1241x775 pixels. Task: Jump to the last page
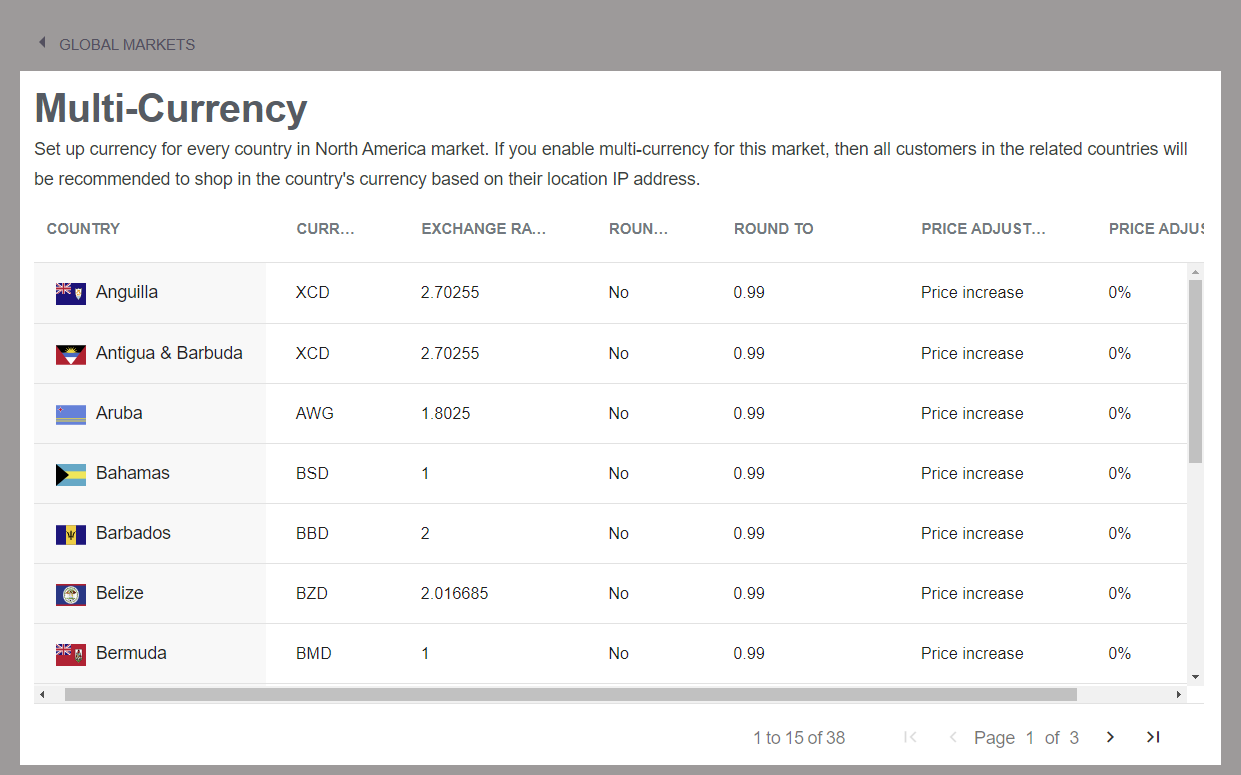point(1153,737)
